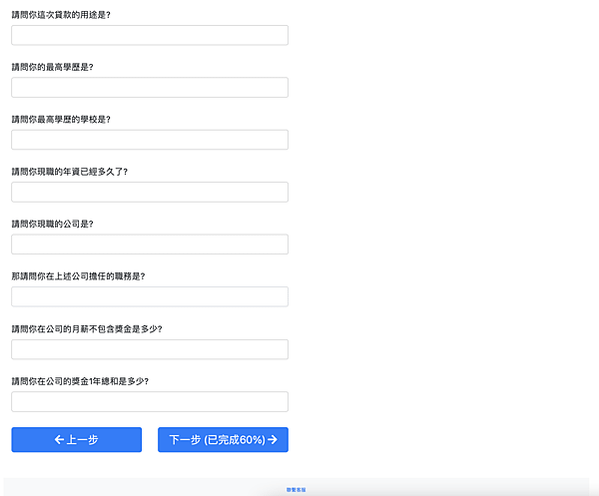
Task: Go back with the 上一步 button
Action: tap(76, 439)
